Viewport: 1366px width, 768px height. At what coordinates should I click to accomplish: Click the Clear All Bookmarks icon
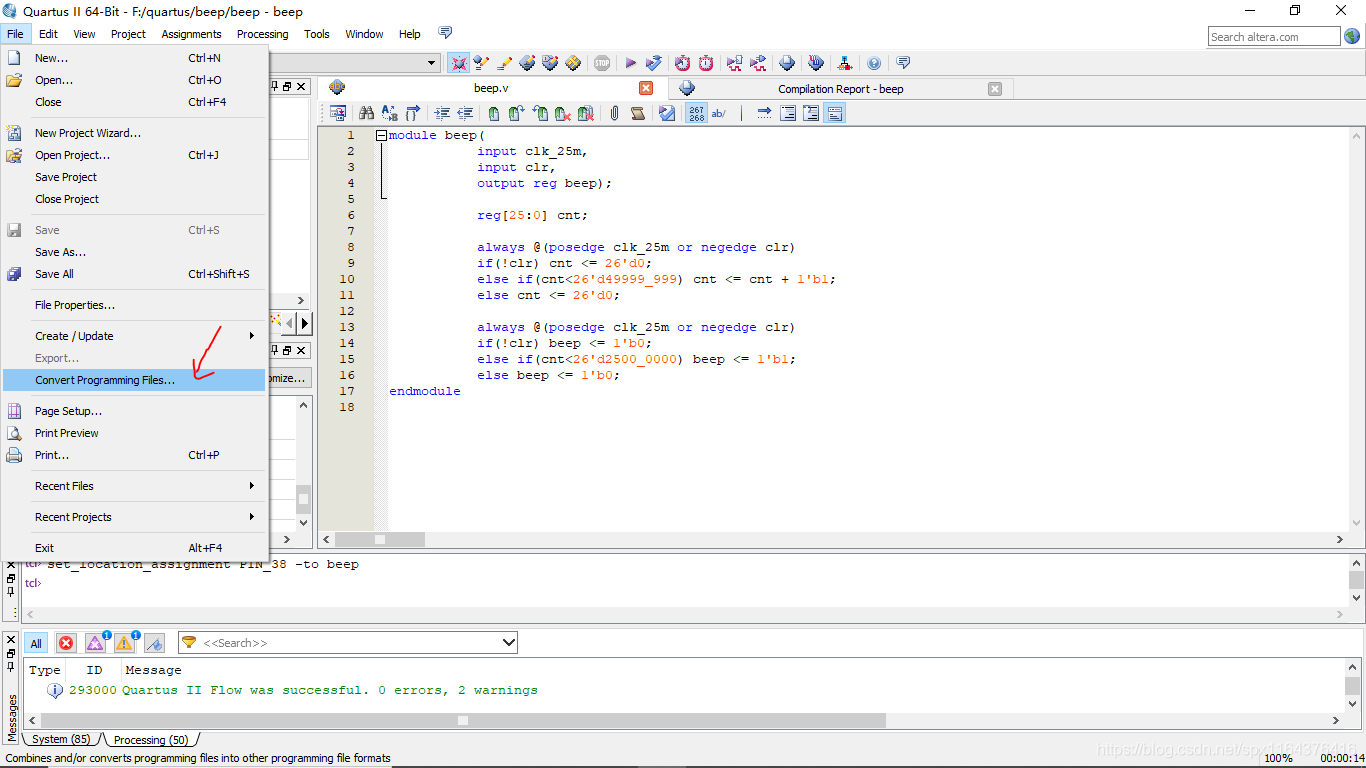585,114
